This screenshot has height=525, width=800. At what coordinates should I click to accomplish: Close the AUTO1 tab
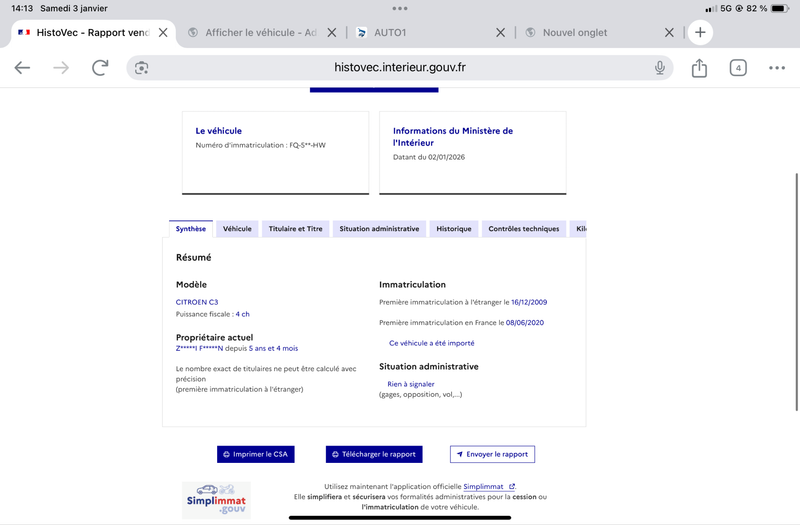(x=501, y=32)
